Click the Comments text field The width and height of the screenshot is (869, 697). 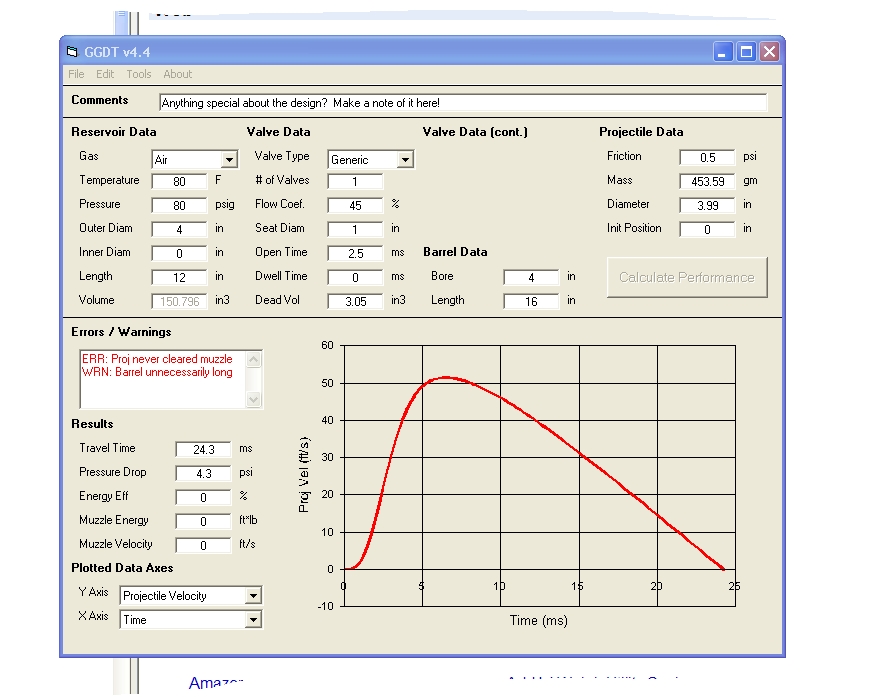[462, 103]
